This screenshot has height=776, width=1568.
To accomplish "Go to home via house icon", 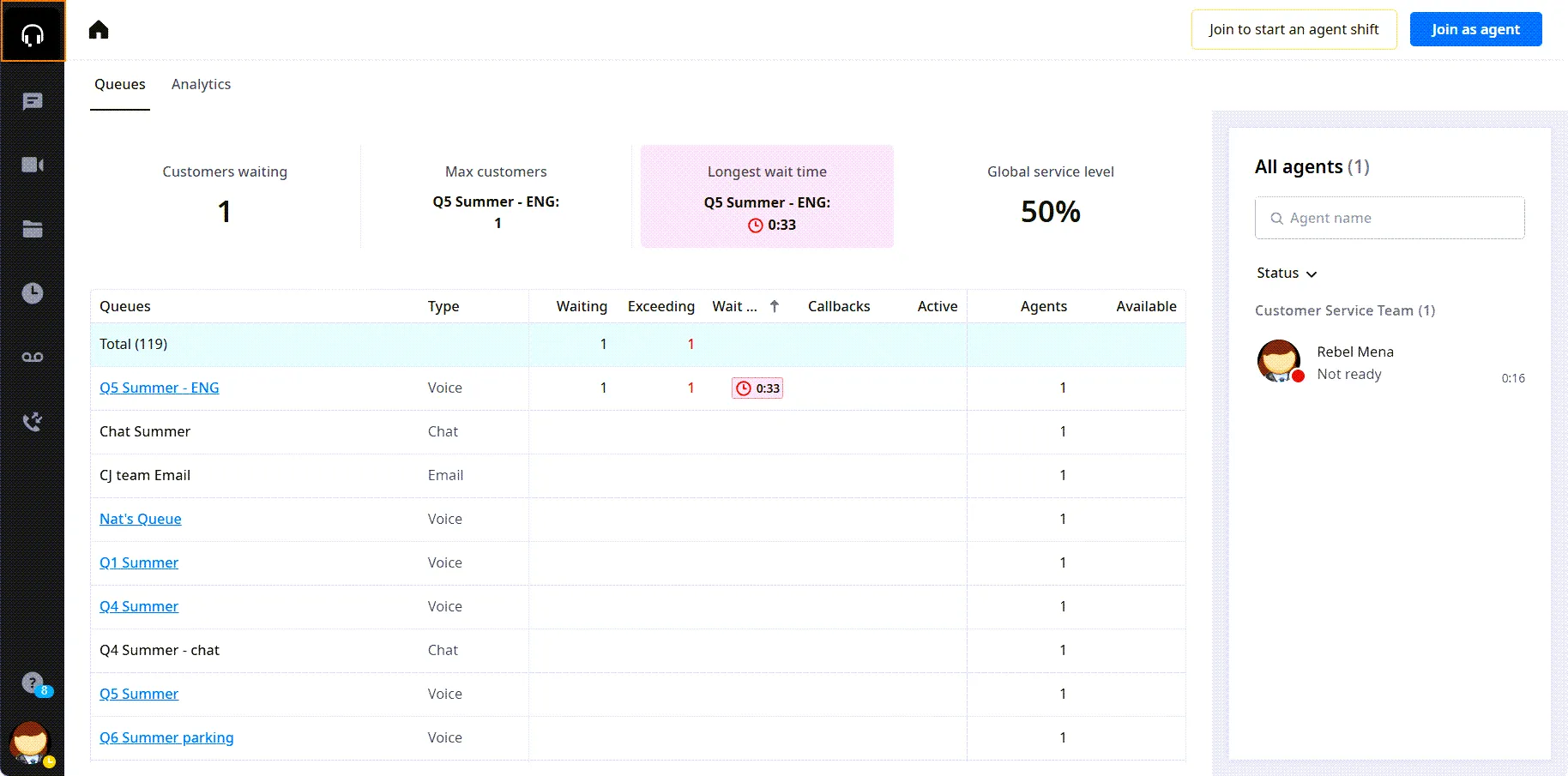I will click(99, 30).
